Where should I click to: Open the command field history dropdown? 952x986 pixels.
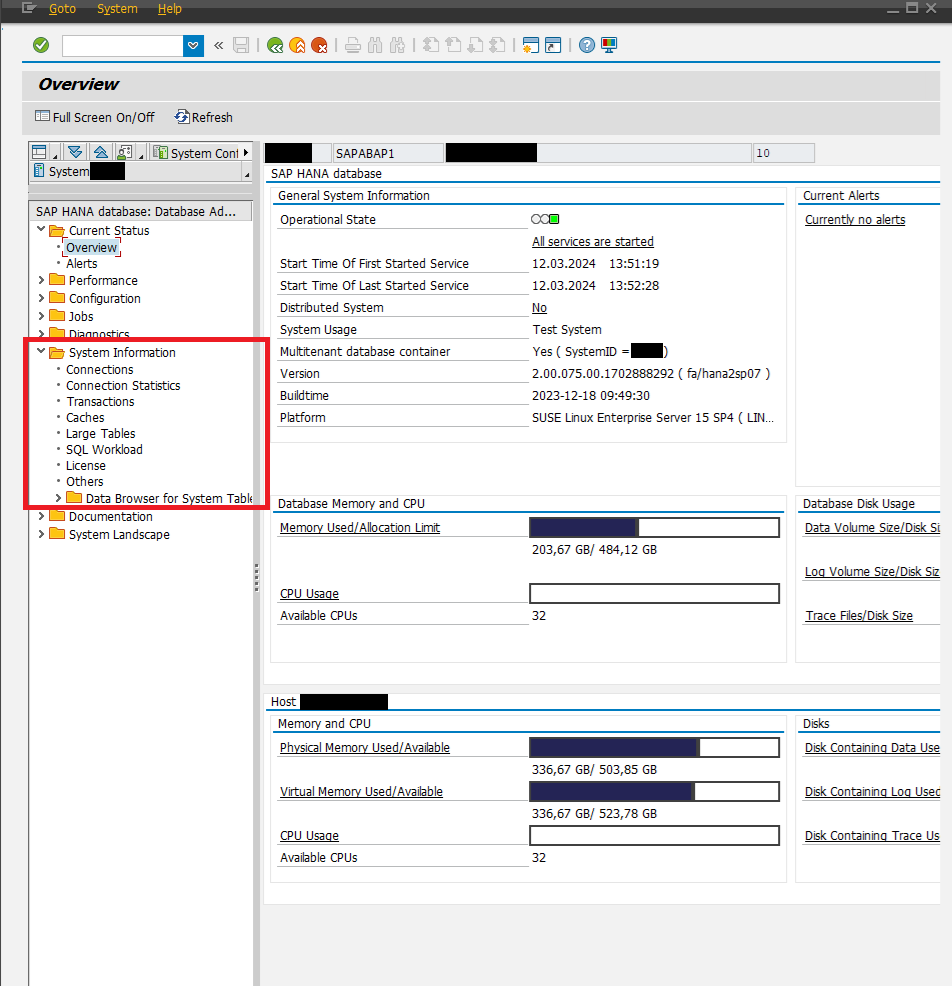(x=193, y=45)
